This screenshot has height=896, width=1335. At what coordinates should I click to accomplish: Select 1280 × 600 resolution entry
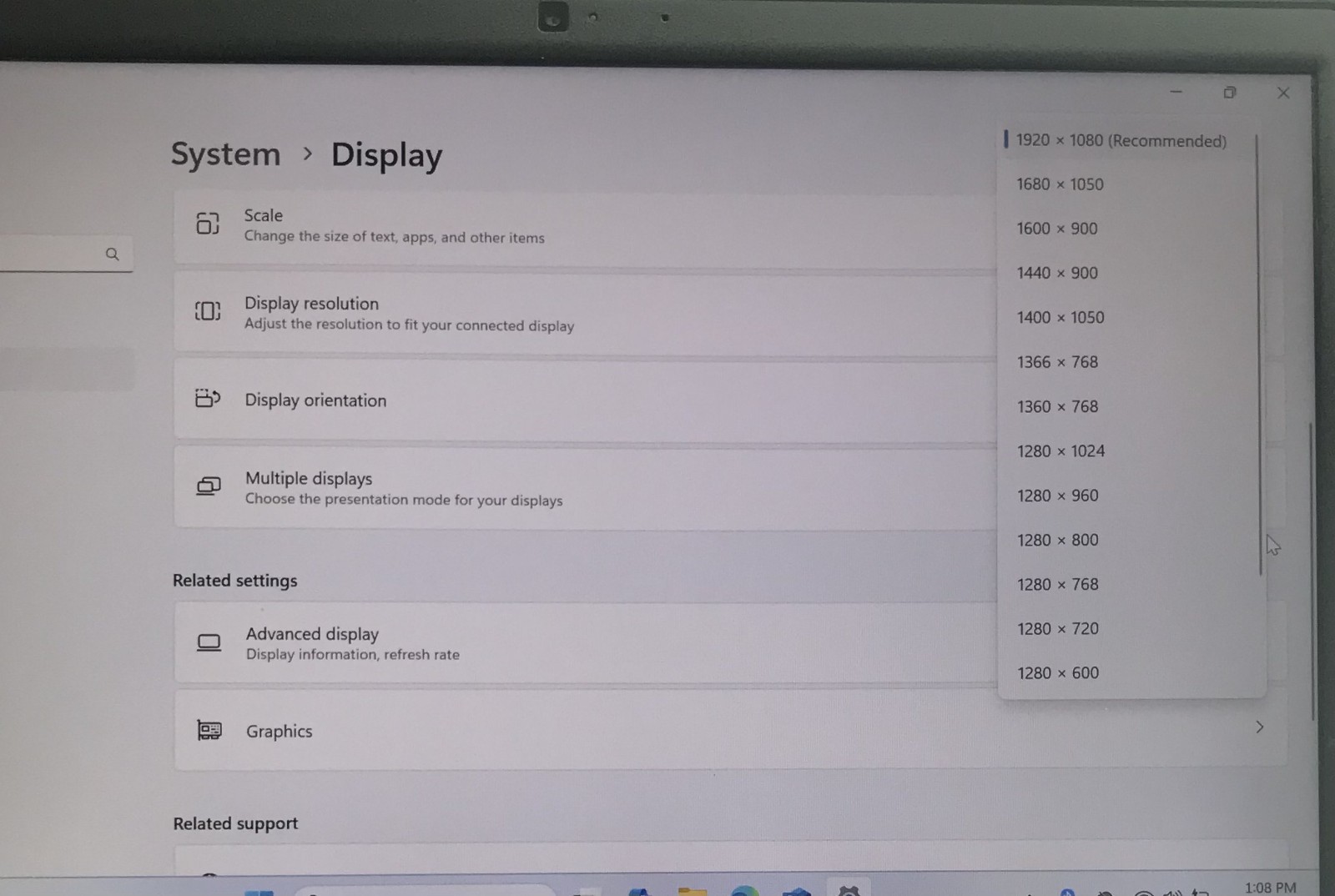click(x=1057, y=672)
